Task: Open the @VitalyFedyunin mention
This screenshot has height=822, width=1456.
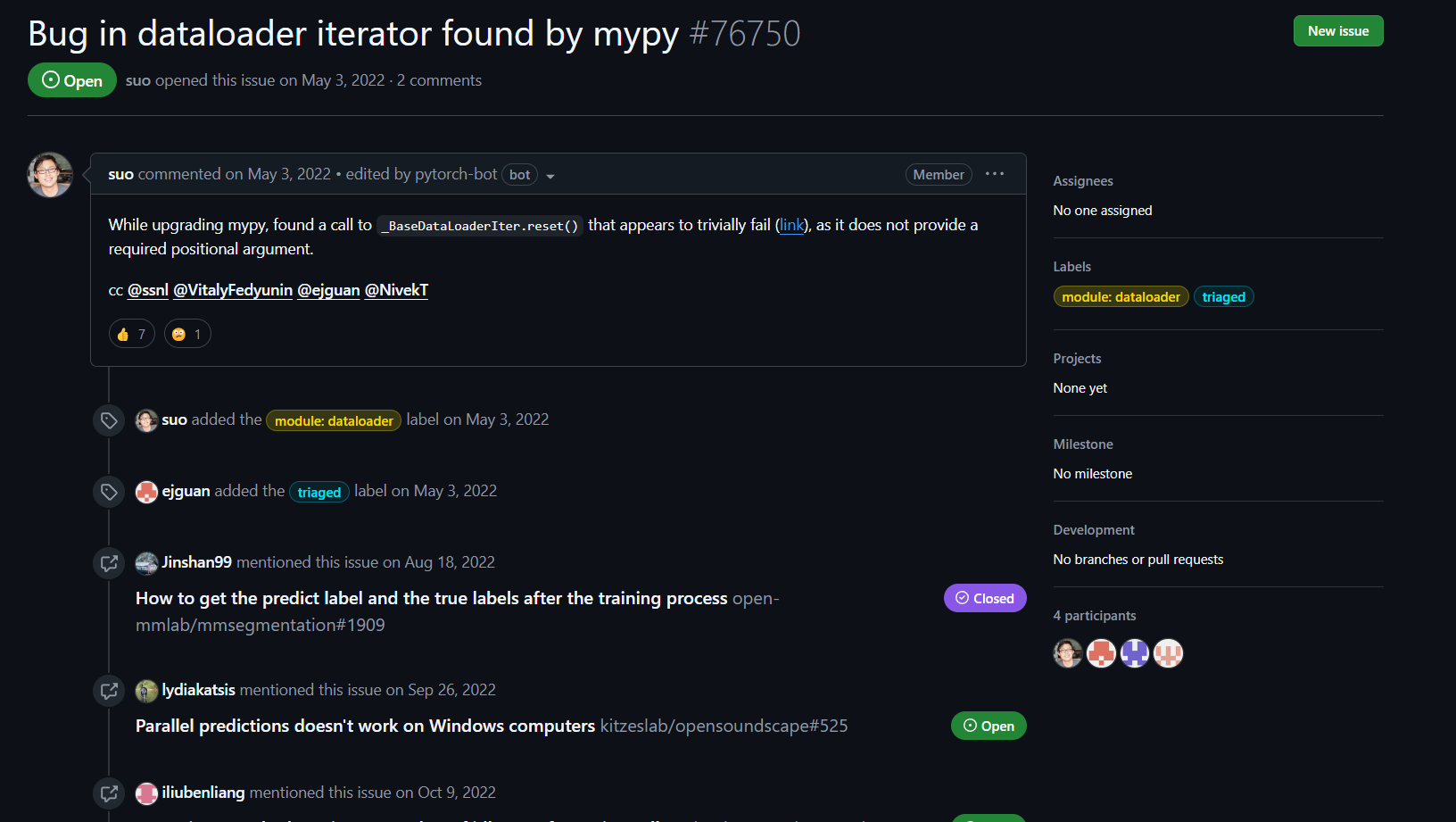Action: tap(233, 290)
